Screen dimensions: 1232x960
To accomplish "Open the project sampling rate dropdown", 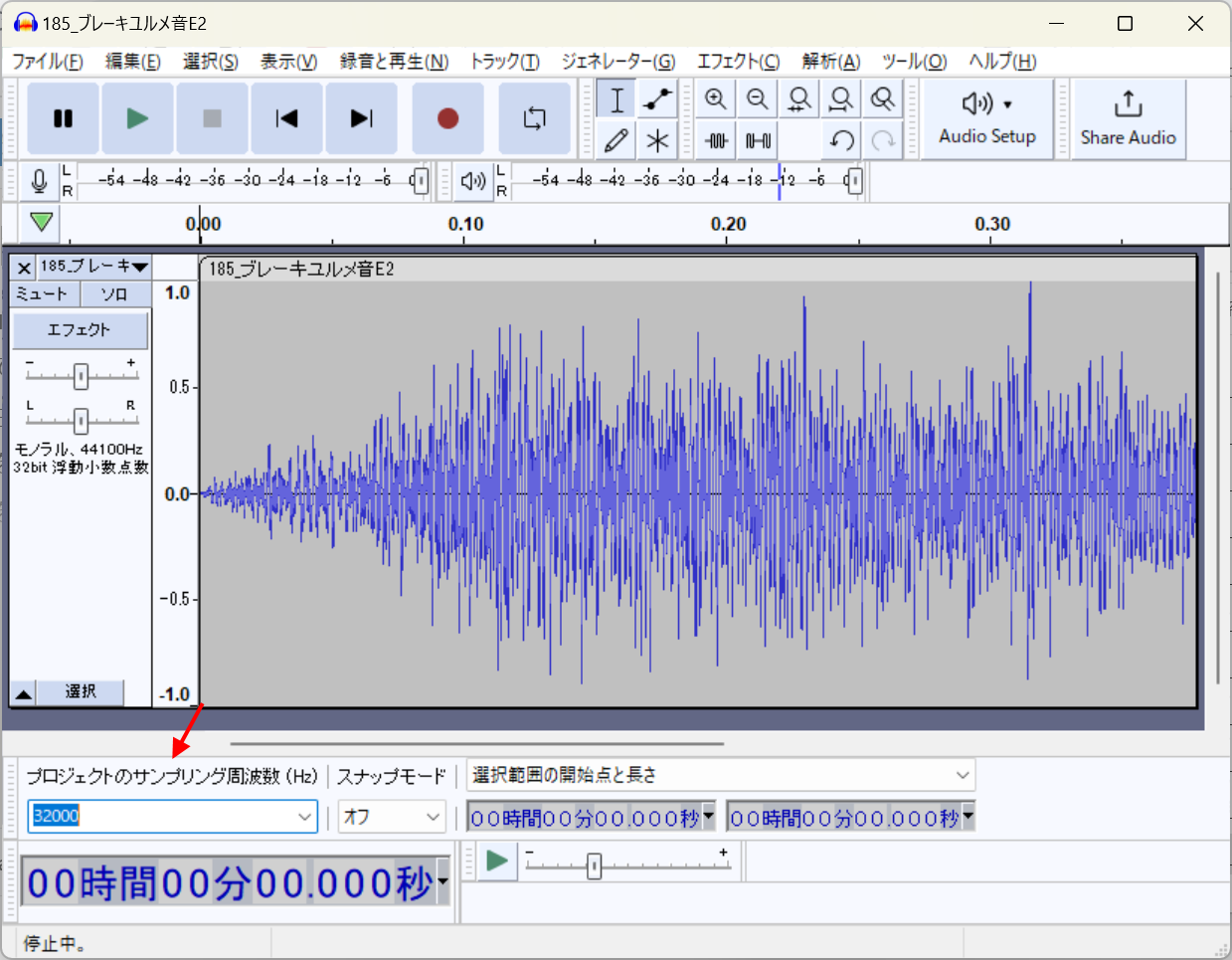I will click(x=304, y=817).
